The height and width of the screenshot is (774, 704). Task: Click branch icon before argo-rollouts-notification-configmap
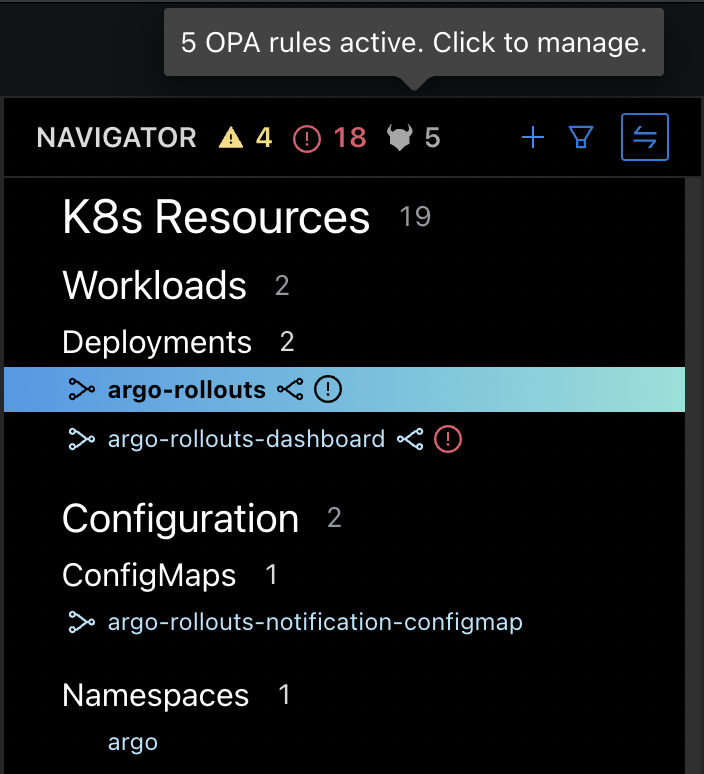81,622
